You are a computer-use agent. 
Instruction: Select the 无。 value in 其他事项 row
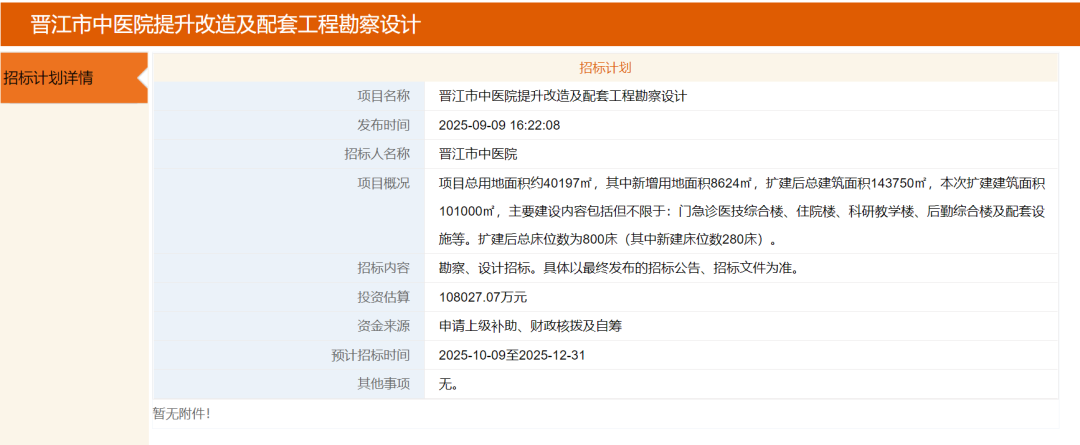pyautogui.click(x=448, y=384)
